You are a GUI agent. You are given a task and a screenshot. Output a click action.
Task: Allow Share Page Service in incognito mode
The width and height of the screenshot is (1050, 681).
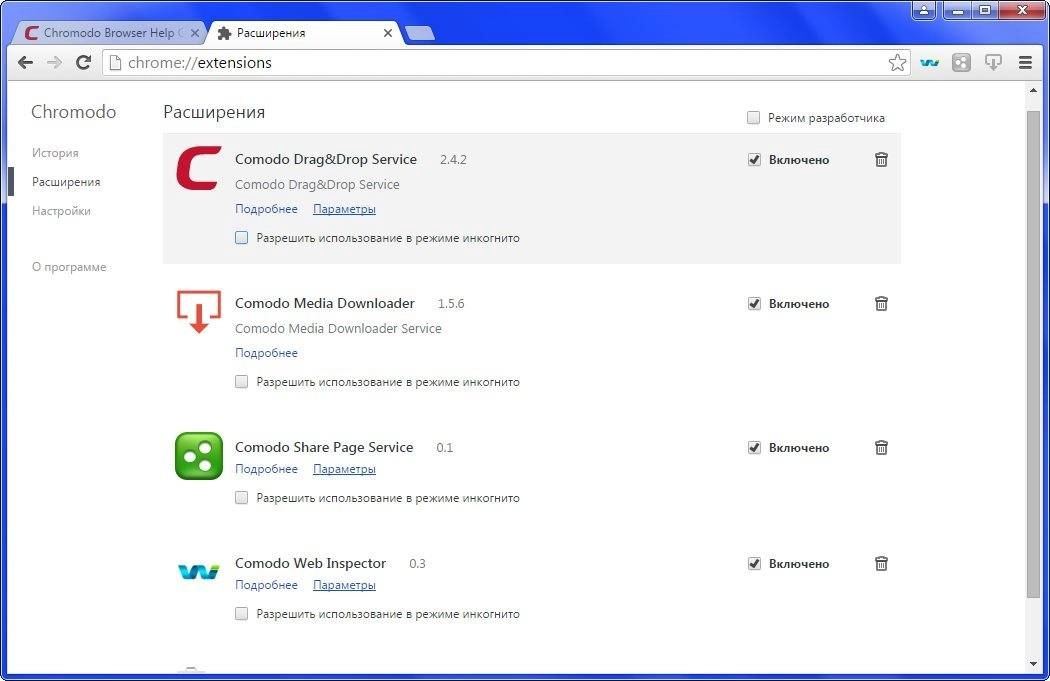242,498
